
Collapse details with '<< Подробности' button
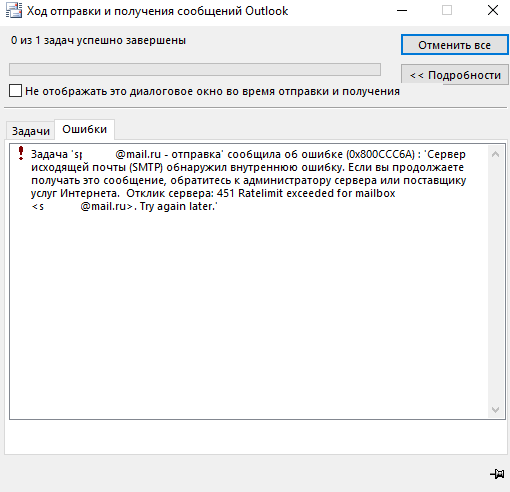pyautogui.click(x=455, y=75)
